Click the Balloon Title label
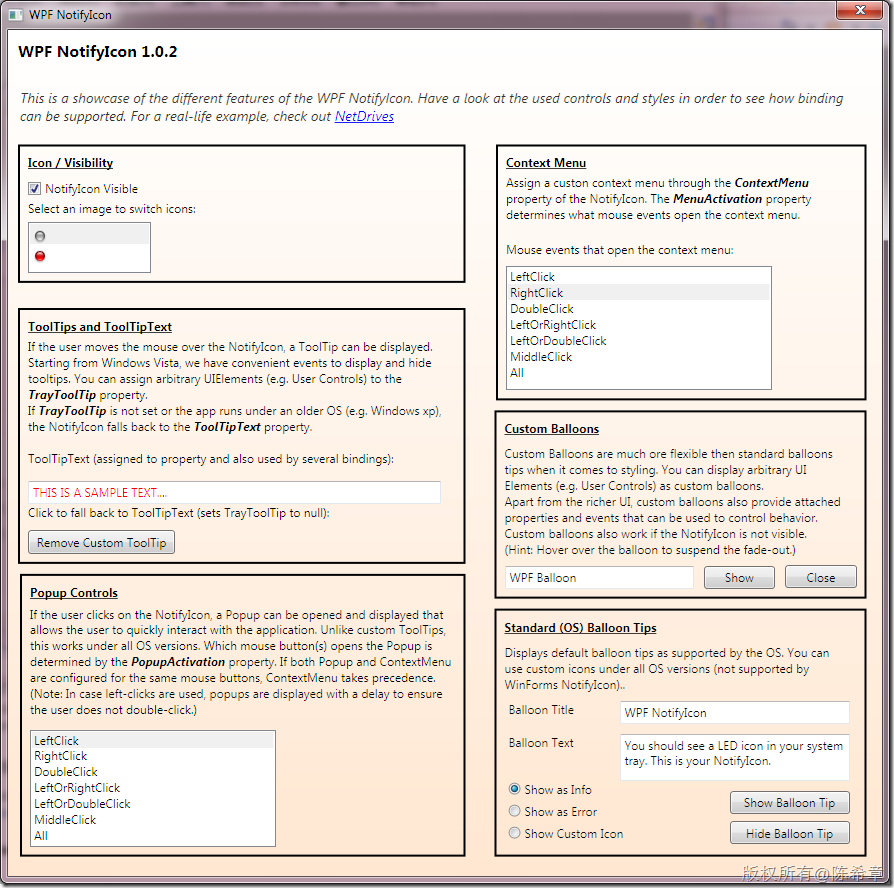The image size is (894, 888). click(x=541, y=710)
